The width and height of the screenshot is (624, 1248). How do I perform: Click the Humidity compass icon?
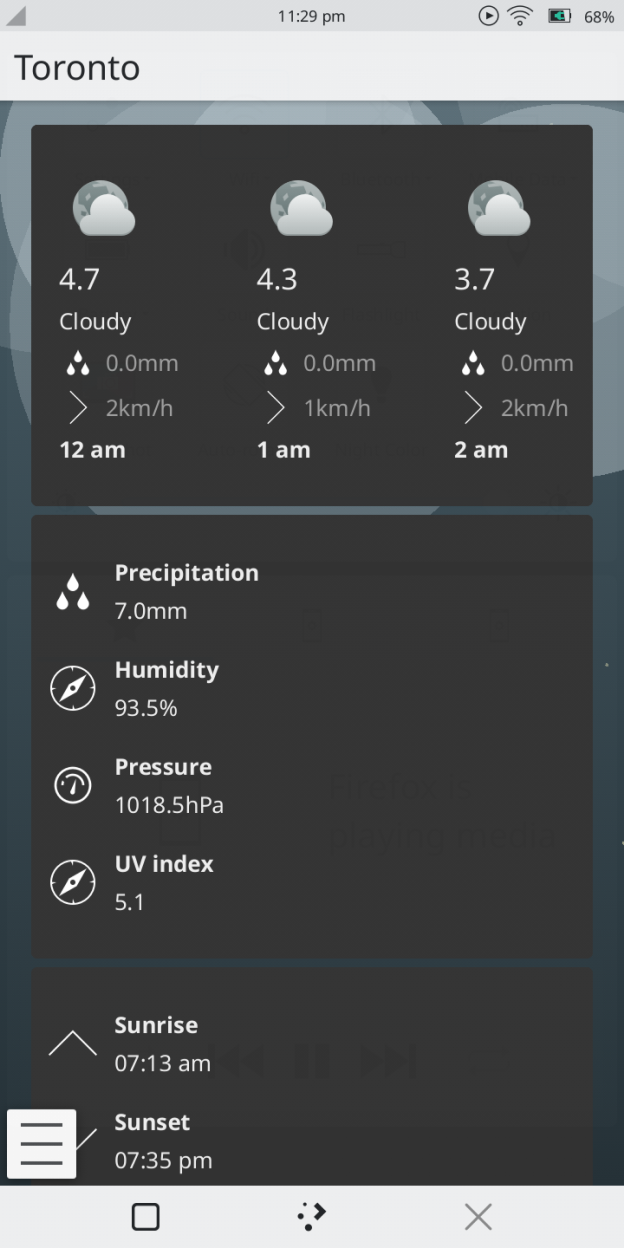(73, 689)
